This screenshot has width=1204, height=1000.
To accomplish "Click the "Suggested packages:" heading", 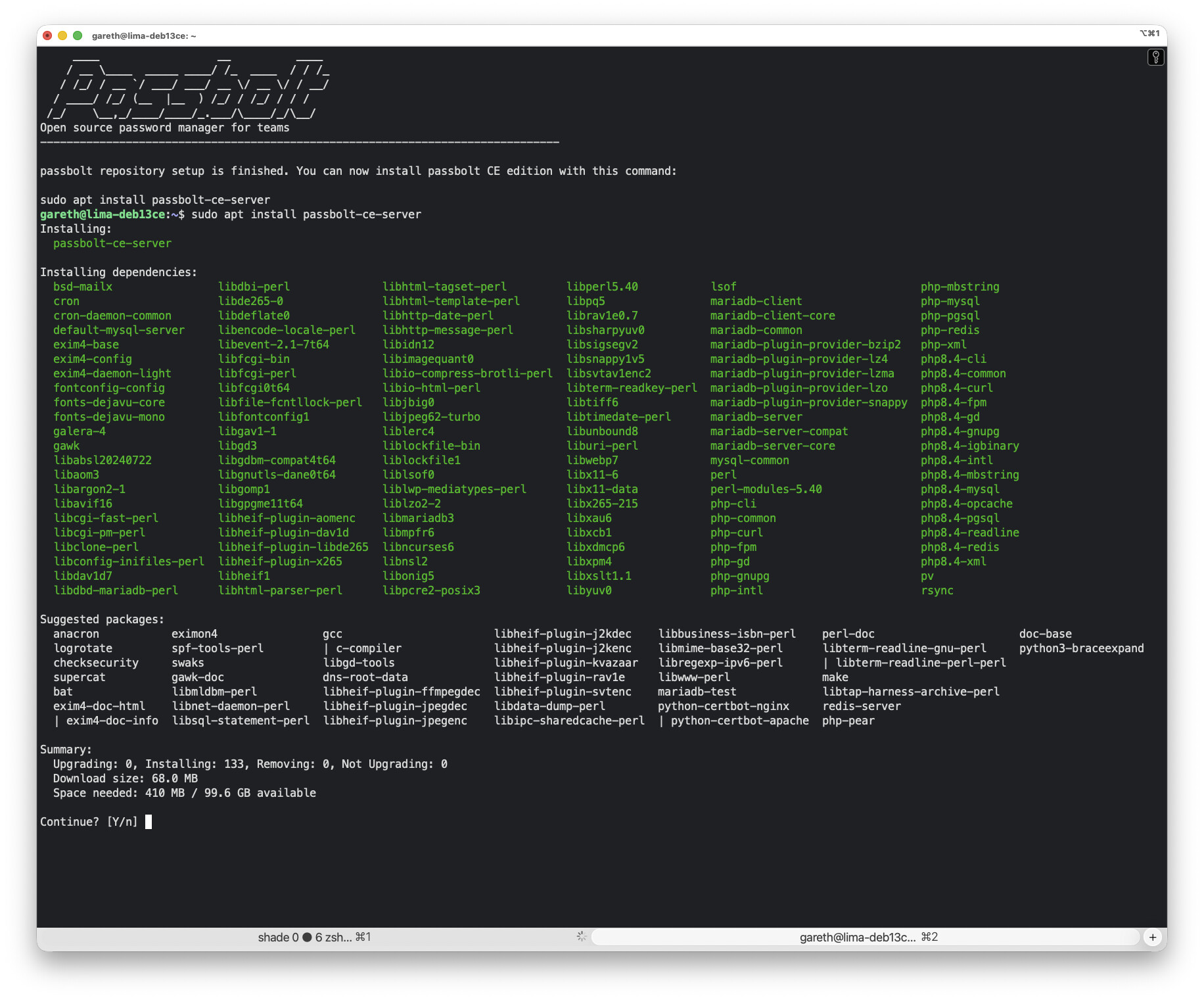I will (x=102, y=619).
